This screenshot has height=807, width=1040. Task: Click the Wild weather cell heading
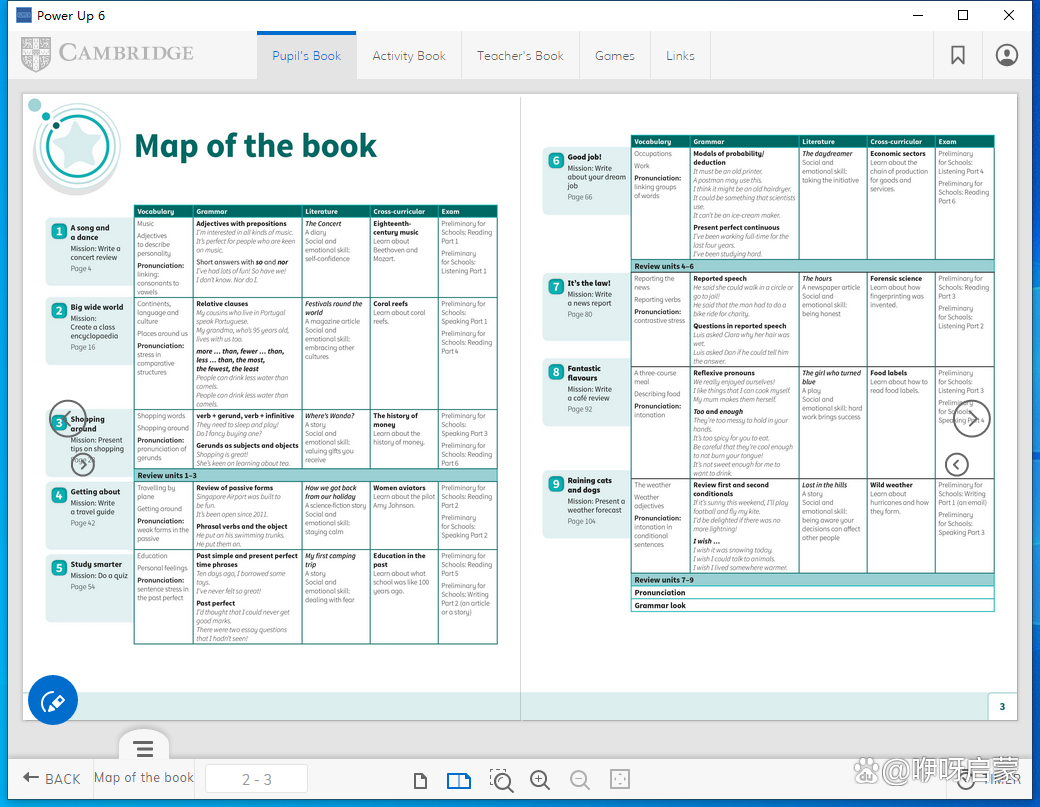(891, 485)
